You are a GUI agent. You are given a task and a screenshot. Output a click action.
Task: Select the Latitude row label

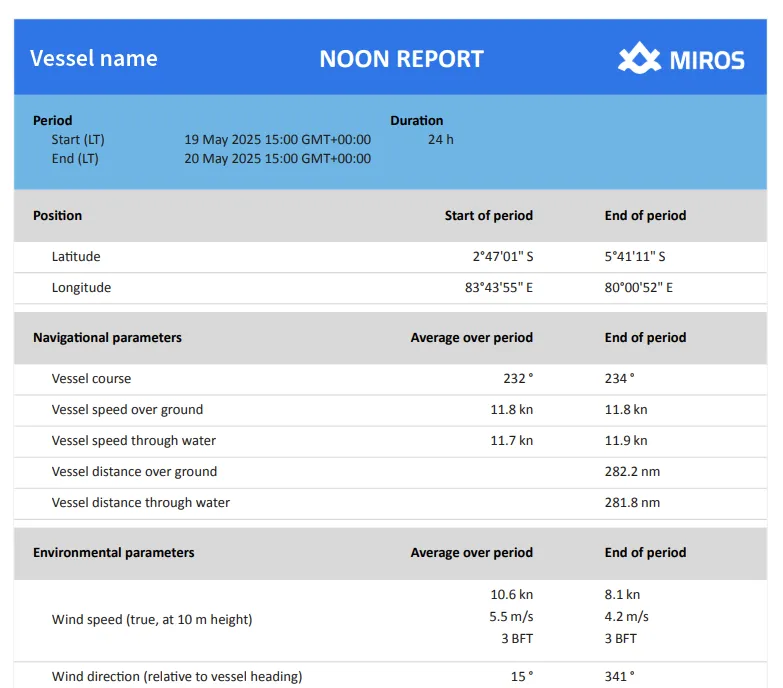pos(76,256)
